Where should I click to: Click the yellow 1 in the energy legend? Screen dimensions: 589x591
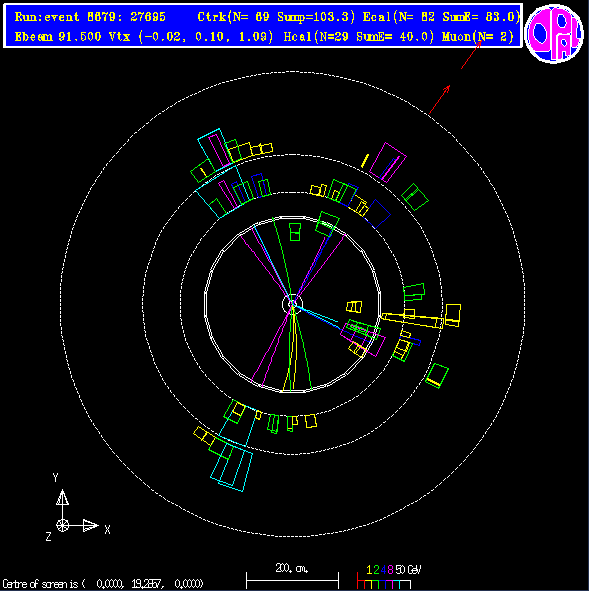[369, 570]
